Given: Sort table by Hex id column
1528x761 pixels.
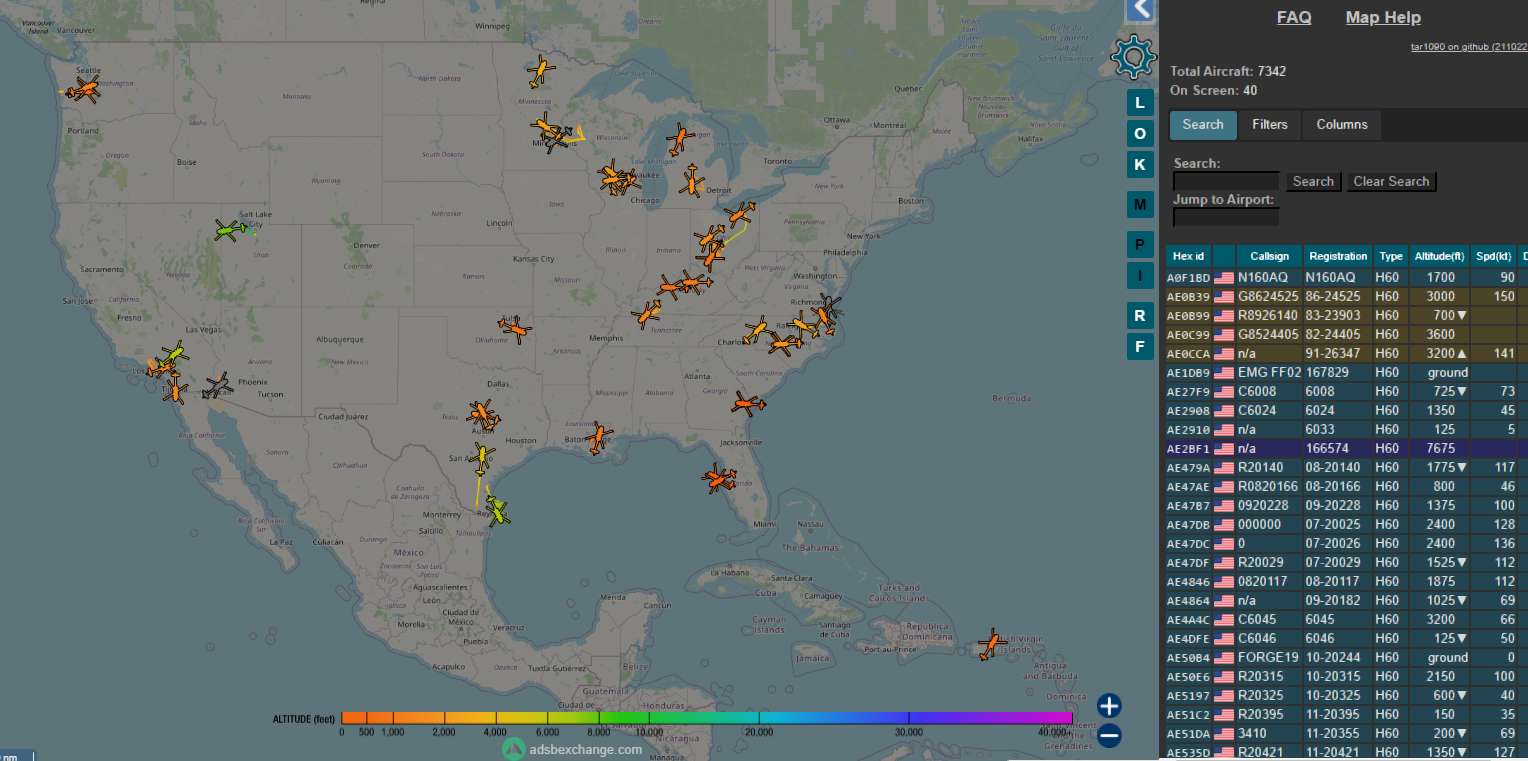Looking at the screenshot, I should click(x=1188, y=256).
